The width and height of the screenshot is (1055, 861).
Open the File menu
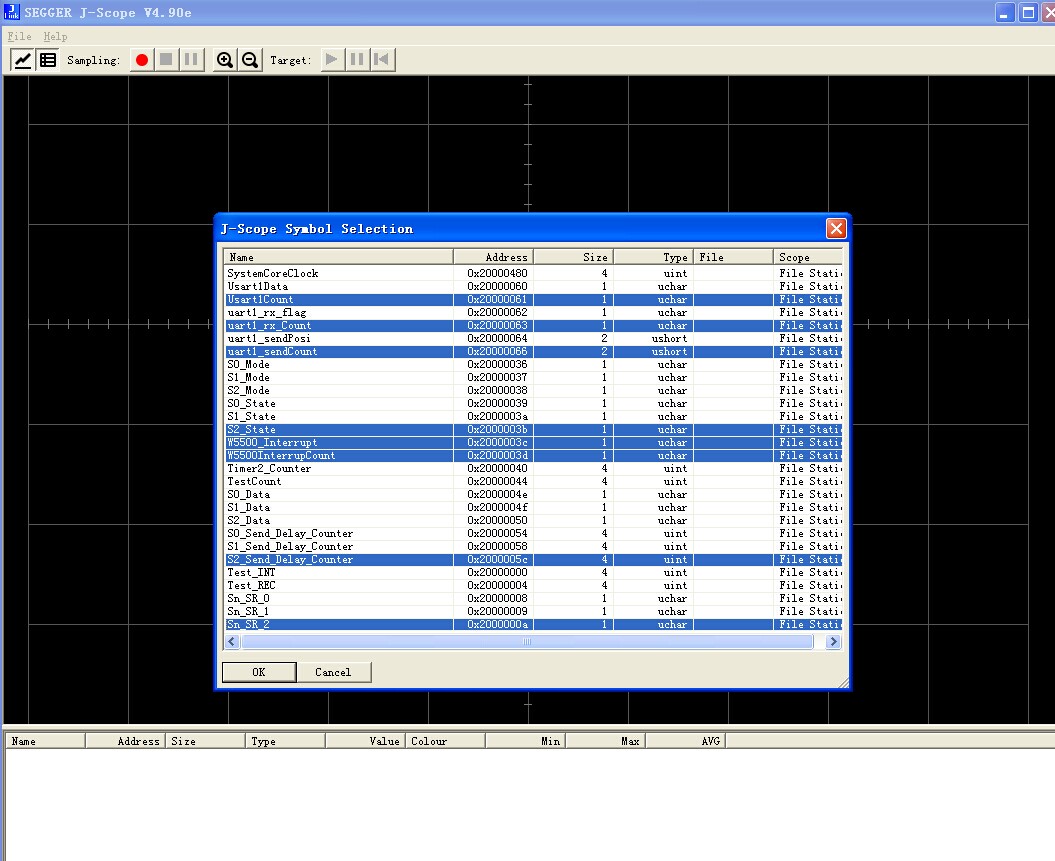point(20,36)
